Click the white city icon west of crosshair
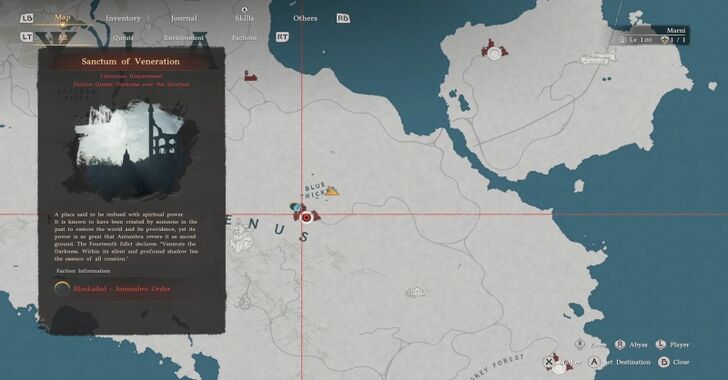 242,237
